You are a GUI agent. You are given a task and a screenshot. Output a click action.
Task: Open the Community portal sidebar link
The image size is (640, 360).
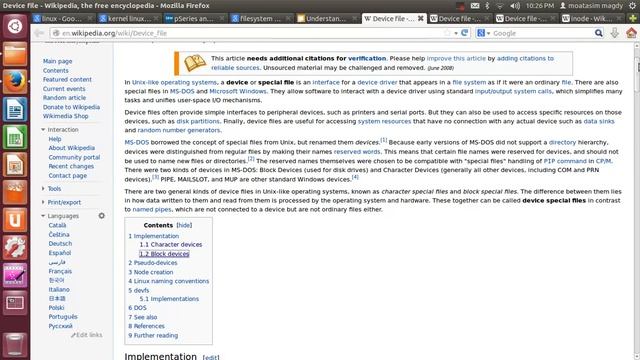click(74, 157)
